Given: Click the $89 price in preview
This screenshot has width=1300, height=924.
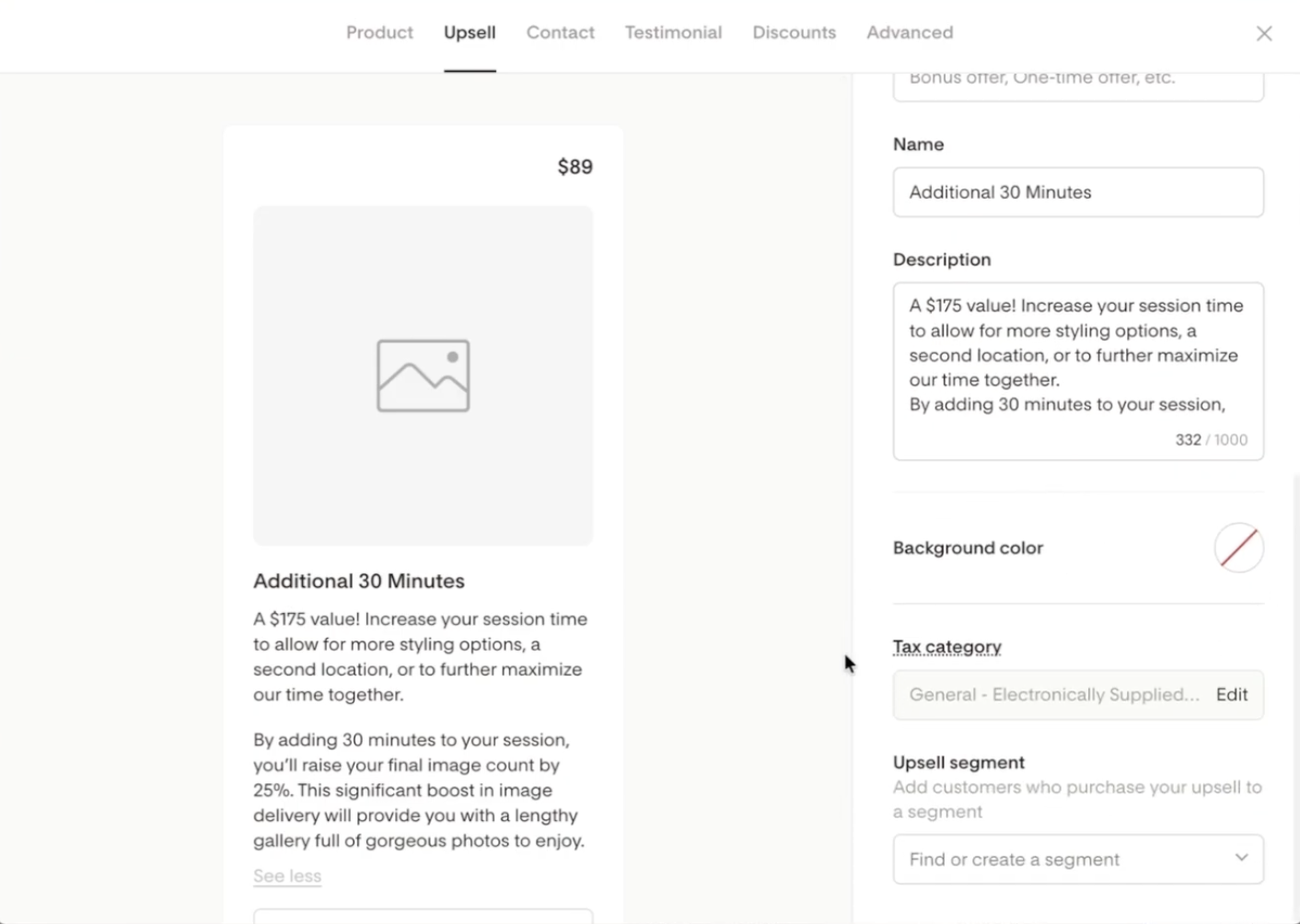Looking at the screenshot, I should tap(575, 167).
